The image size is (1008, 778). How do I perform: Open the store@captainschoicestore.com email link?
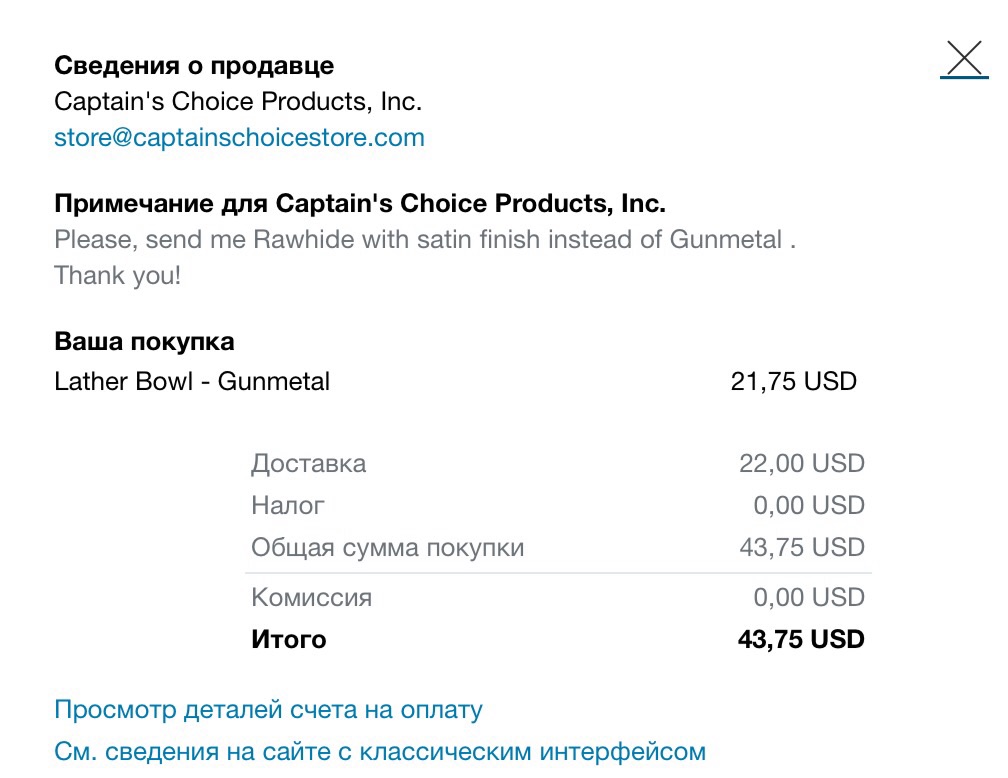[239, 138]
